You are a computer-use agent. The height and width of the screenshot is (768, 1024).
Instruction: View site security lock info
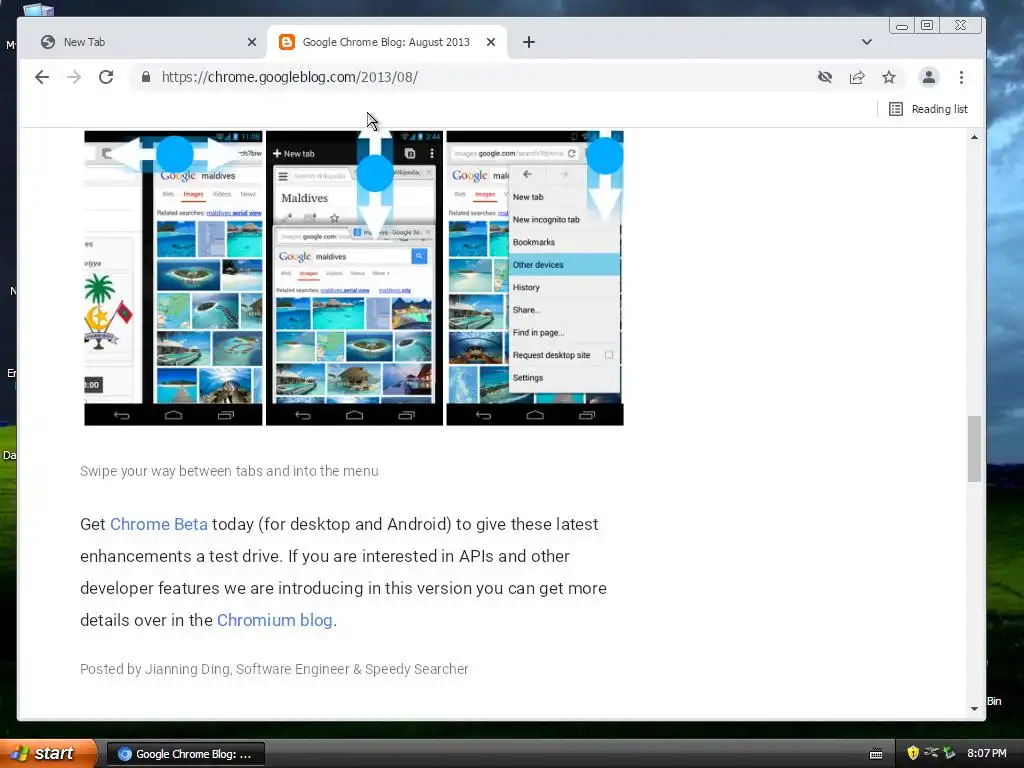coord(146,77)
